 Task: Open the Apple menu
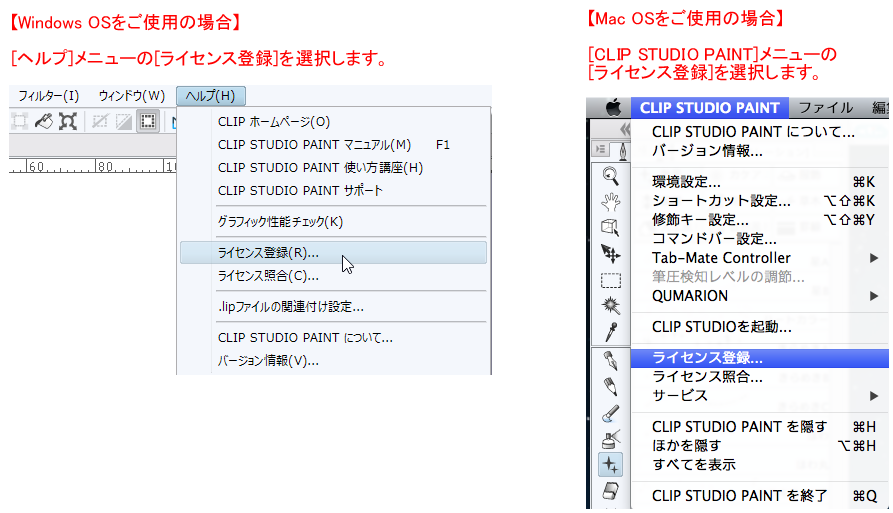613,108
